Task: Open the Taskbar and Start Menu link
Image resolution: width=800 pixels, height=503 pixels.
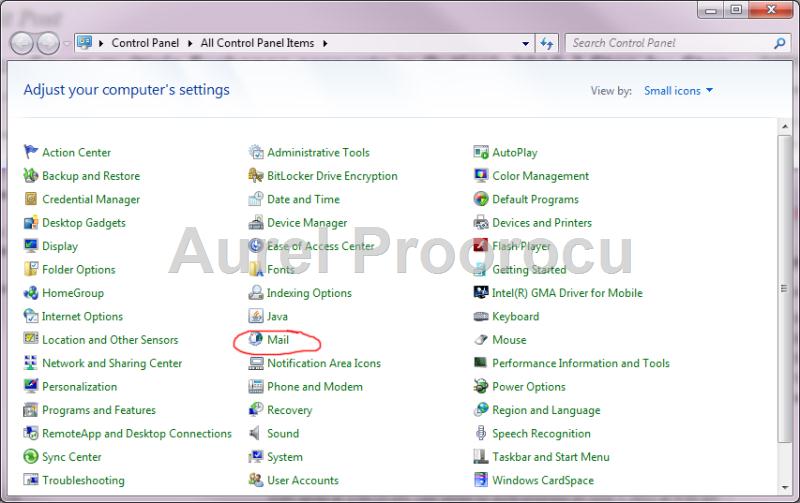Action: coord(551,457)
